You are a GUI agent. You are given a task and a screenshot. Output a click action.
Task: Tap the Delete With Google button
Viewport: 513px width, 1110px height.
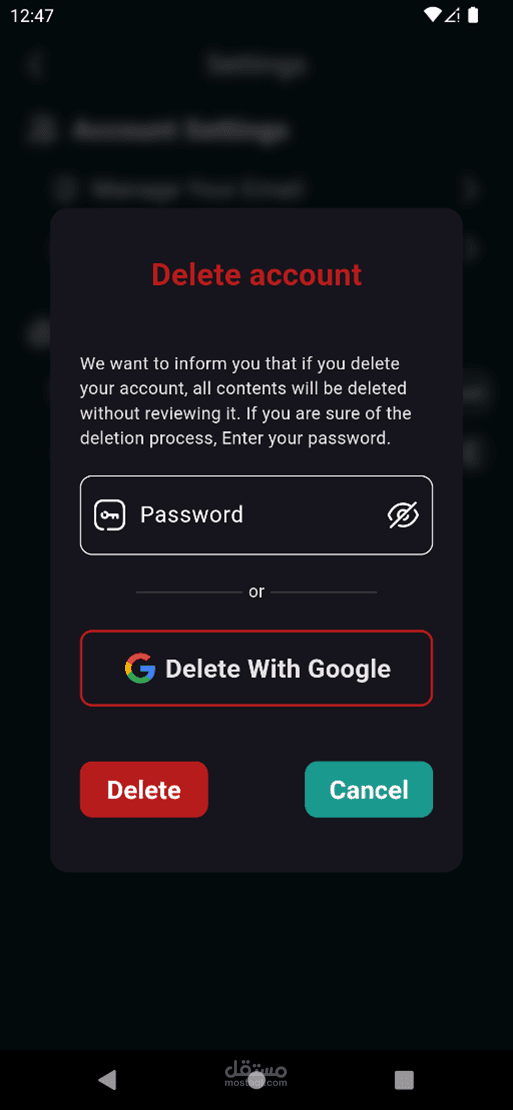[256, 668]
